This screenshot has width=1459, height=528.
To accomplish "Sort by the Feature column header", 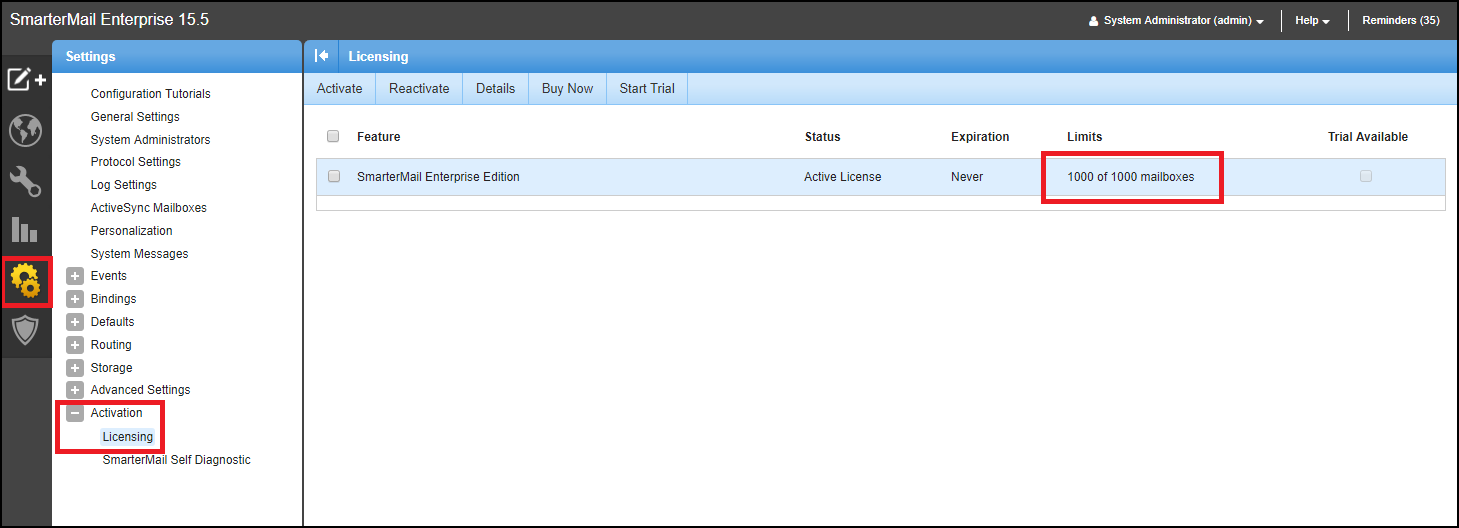I will coord(378,137).
